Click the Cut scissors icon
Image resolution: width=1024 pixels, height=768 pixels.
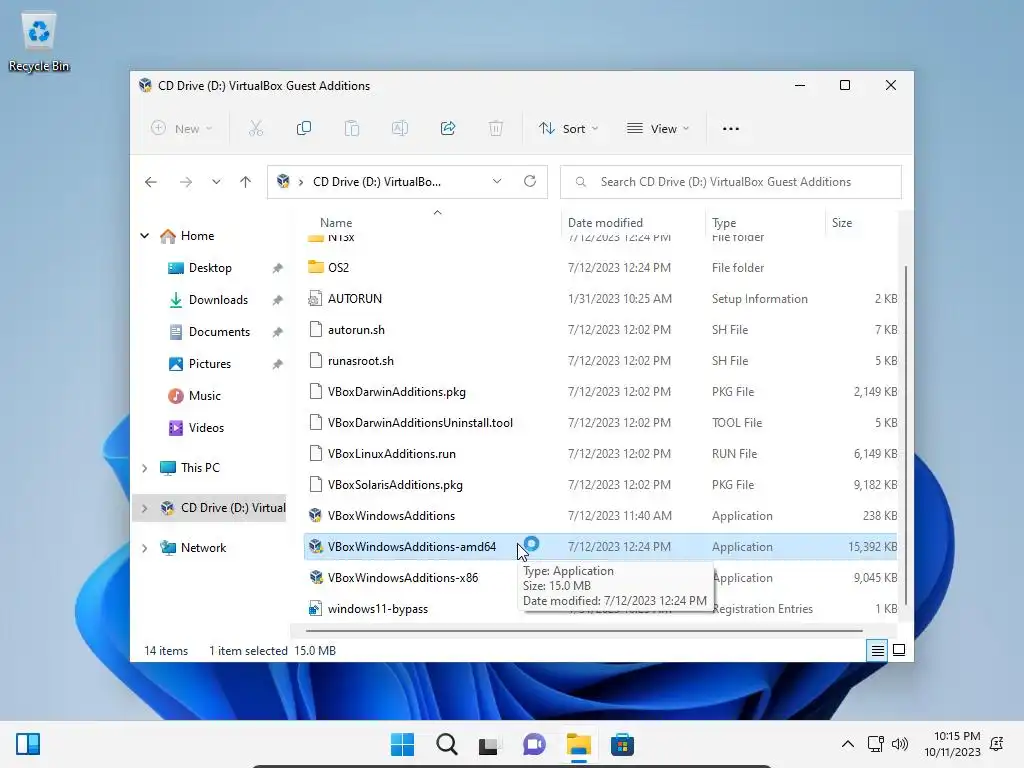(256, 129)
